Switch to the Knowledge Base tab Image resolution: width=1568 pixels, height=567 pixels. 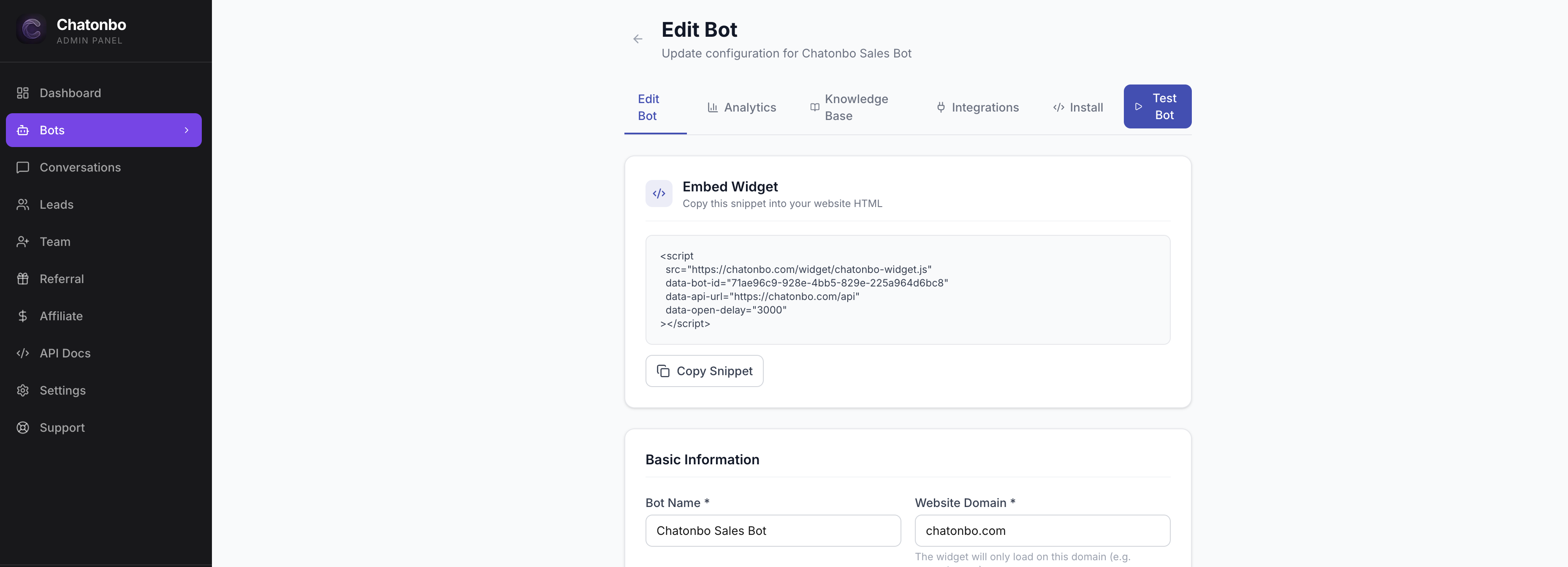[x=849, y=108]
